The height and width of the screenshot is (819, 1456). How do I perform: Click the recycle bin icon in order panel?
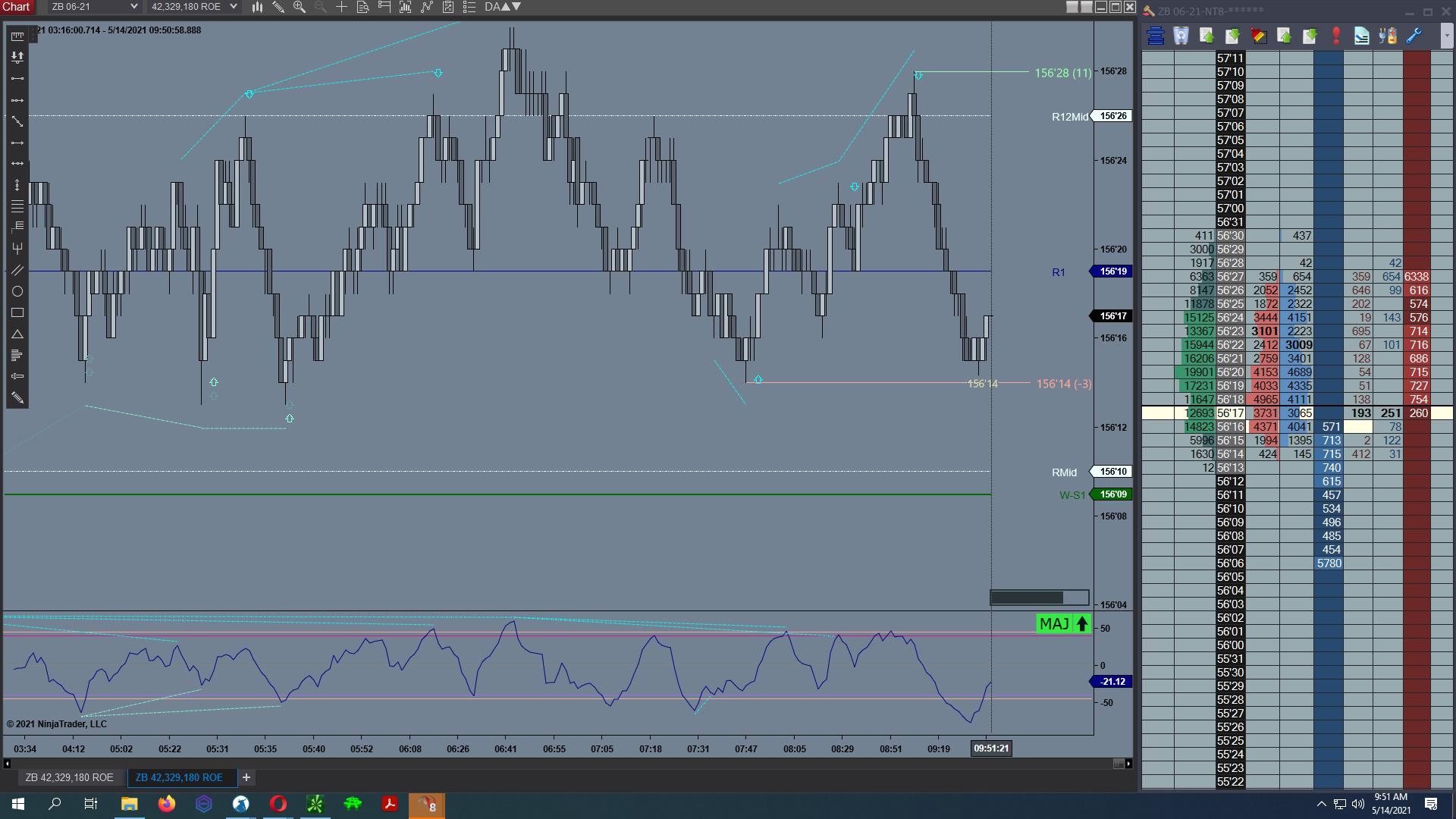(1181, 36)
